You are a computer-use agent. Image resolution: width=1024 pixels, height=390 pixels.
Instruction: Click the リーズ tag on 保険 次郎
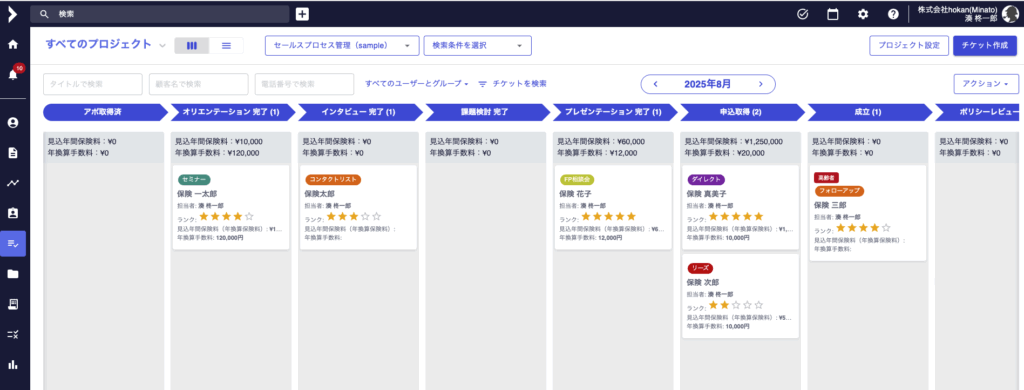pyautogui.click(x=699, y=268)
